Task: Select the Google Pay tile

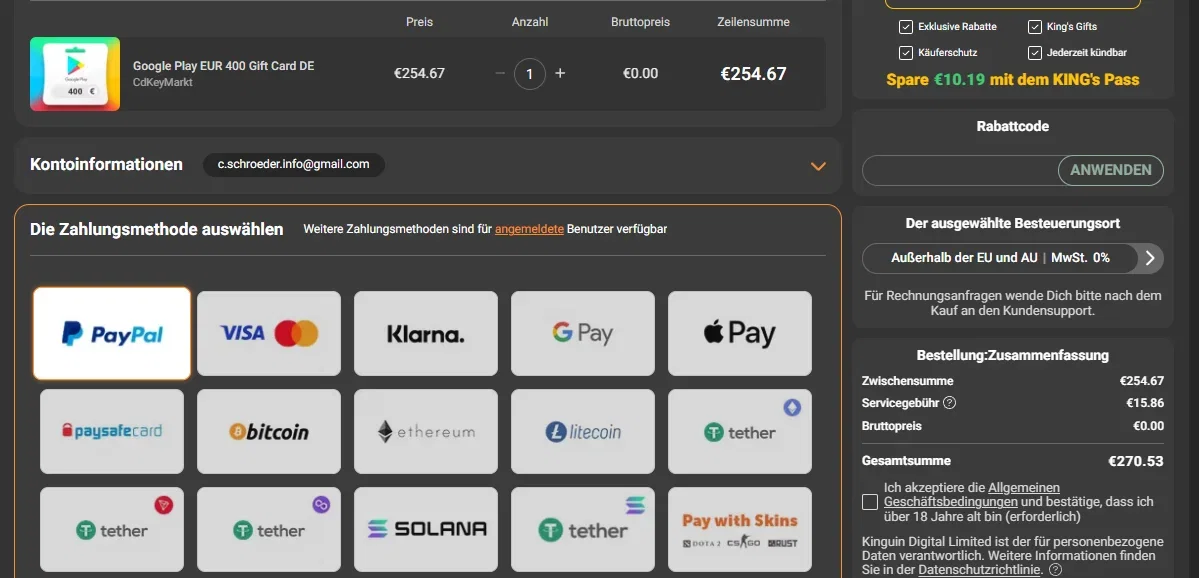Action: pyautogui.click(x=583, y=333)
